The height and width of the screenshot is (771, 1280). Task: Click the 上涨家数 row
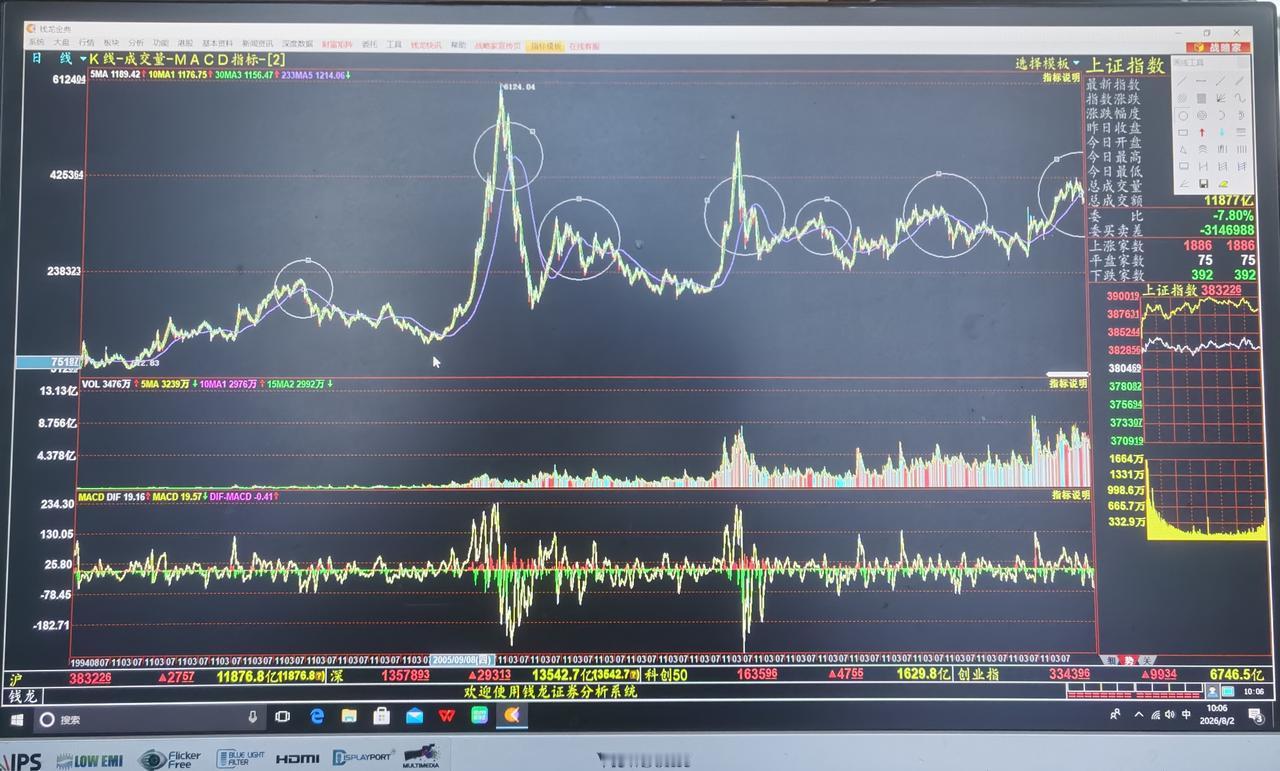click(x=1172, y=246)
